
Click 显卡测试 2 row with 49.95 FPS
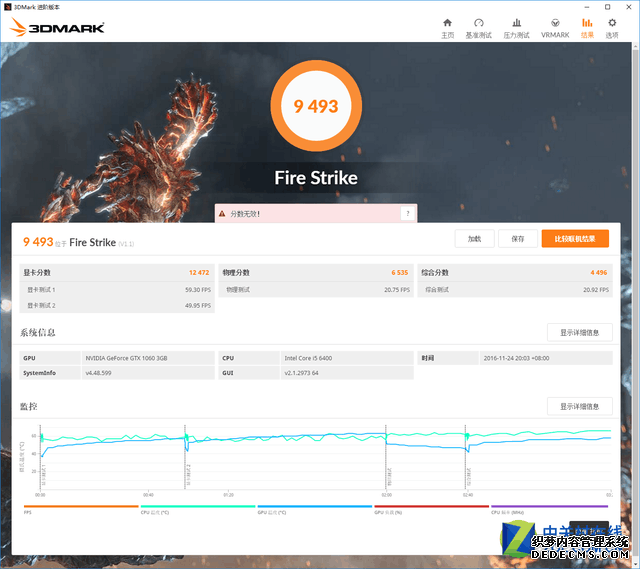tap(117, 305)
